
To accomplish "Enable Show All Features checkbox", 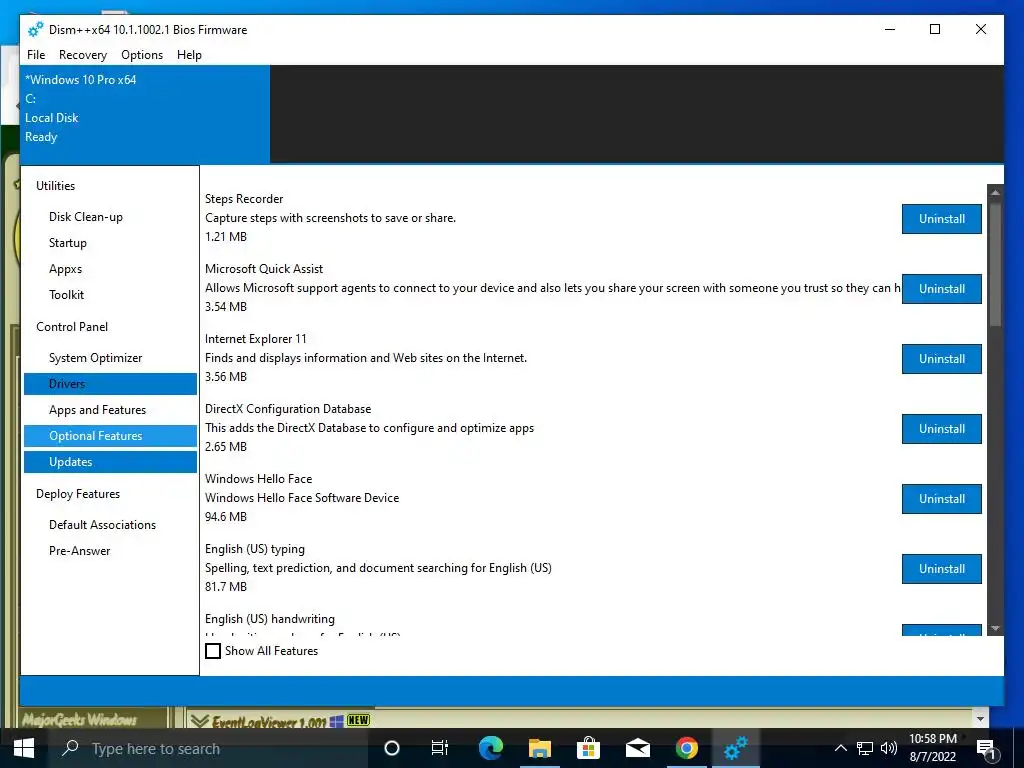I will click(x=213, y=651).
